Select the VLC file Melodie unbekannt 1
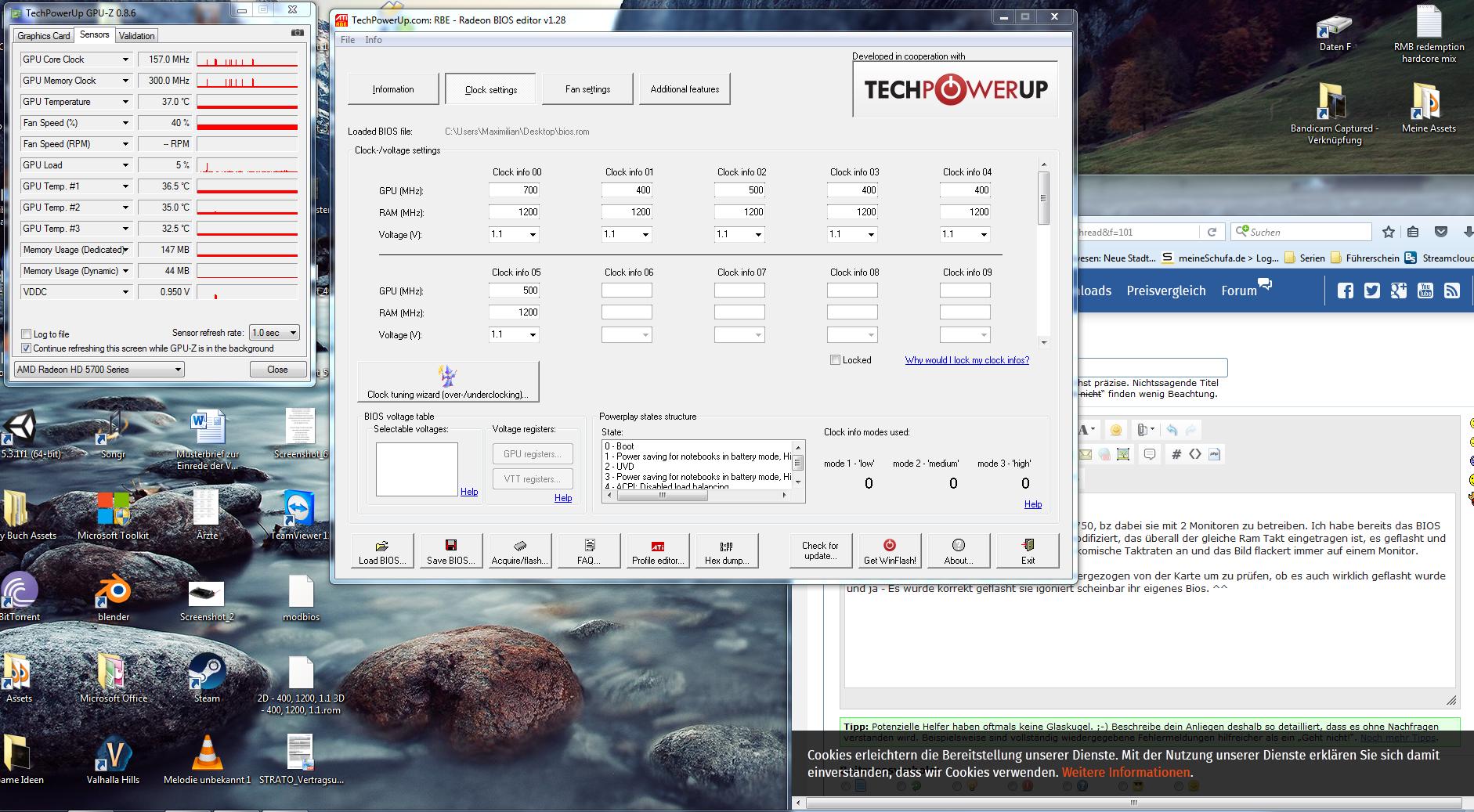1474x812 pixels. (x=207, y=760)
